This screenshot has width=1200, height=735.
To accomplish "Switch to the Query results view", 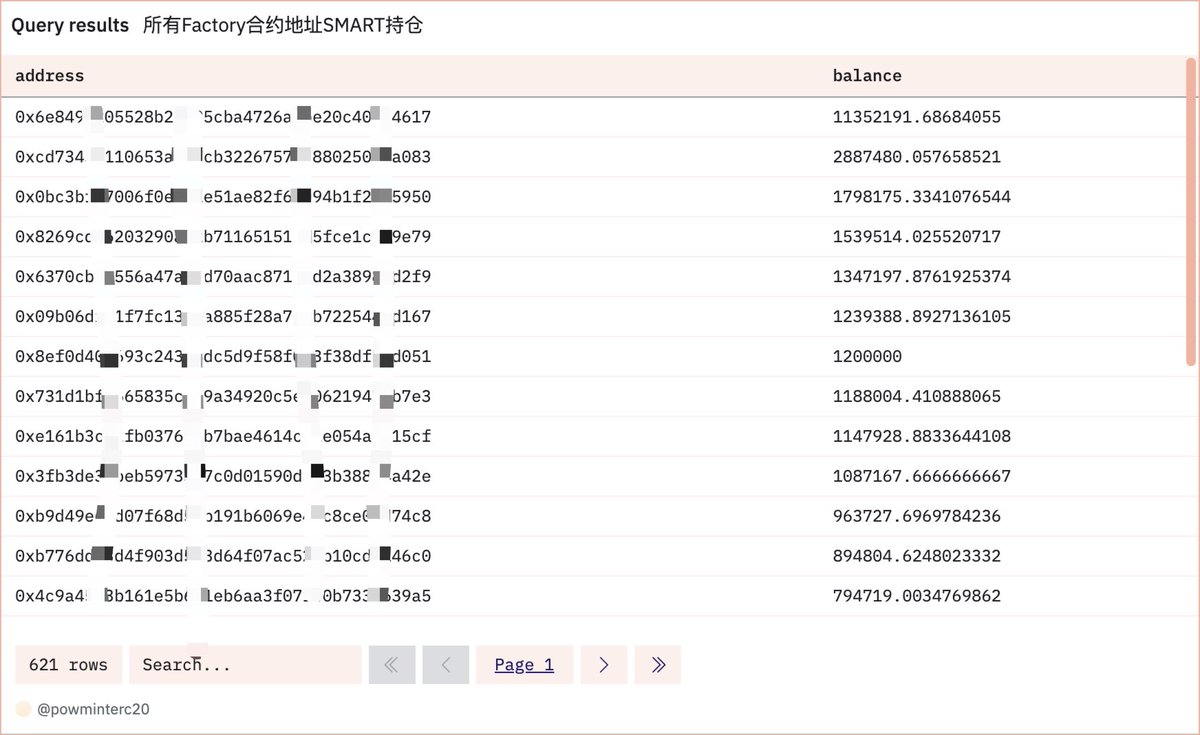I will [x=70, y=25].
